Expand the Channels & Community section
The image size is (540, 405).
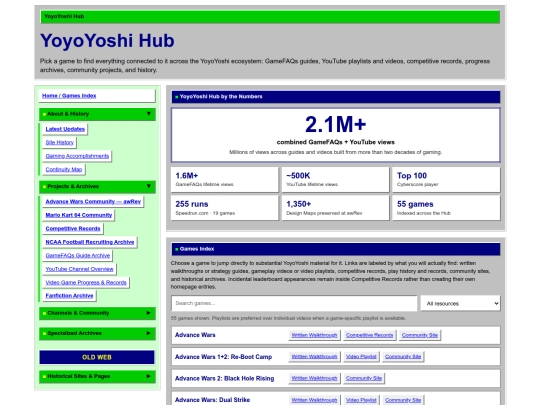[x=97, y=313]
